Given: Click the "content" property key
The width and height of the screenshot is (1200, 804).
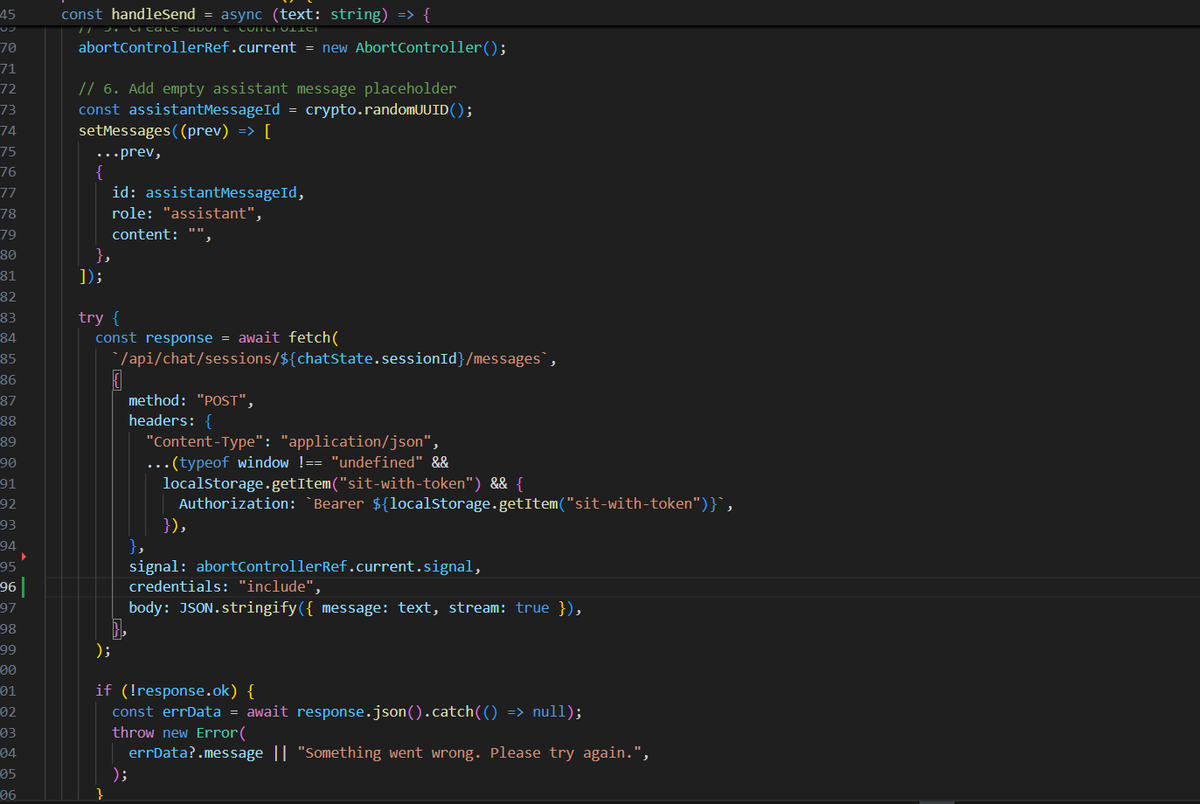Looking at the screenshot, I should click(x=141, y=235).
